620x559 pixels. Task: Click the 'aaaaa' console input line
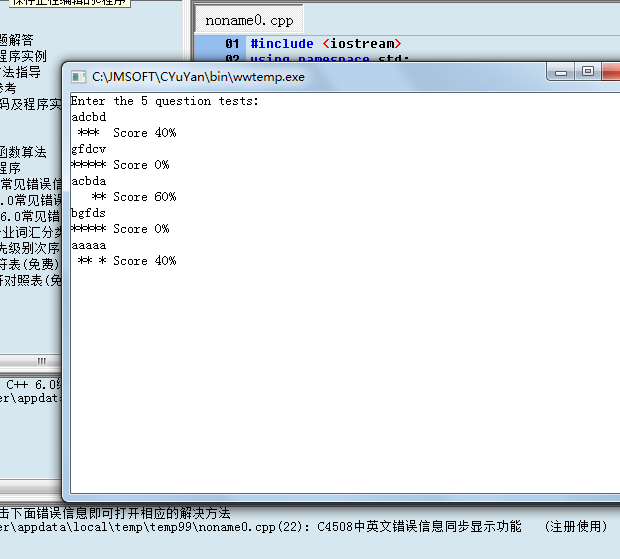point(89,246)
